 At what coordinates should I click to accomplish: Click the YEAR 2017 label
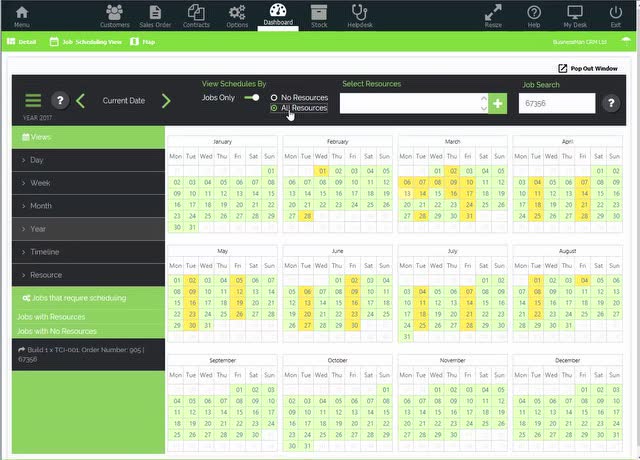37,118
